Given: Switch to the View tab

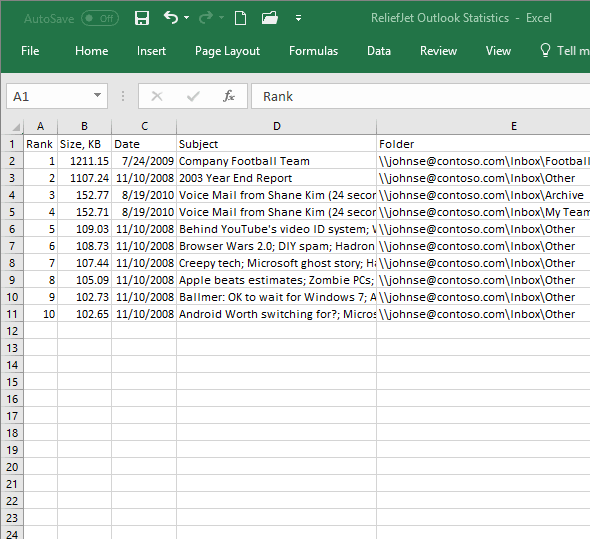Looking at the screenshot, I should (498, 51).
